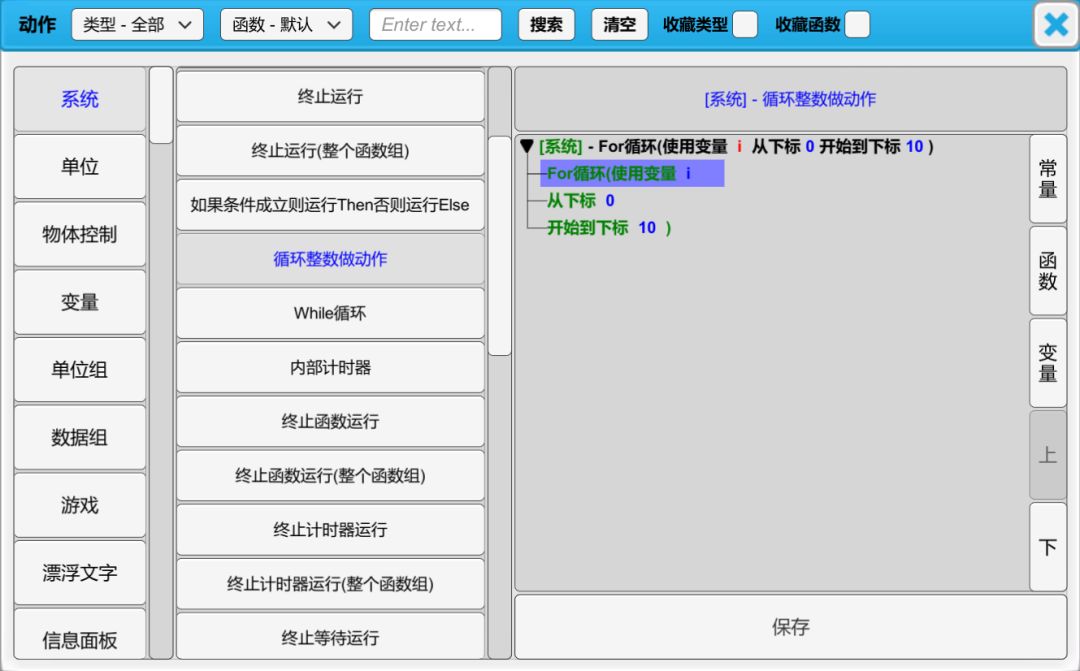The height and width of the screenshot is (671, 1080).
Task: Open the 函数 - 默认 dropdown
Action: 286,25
